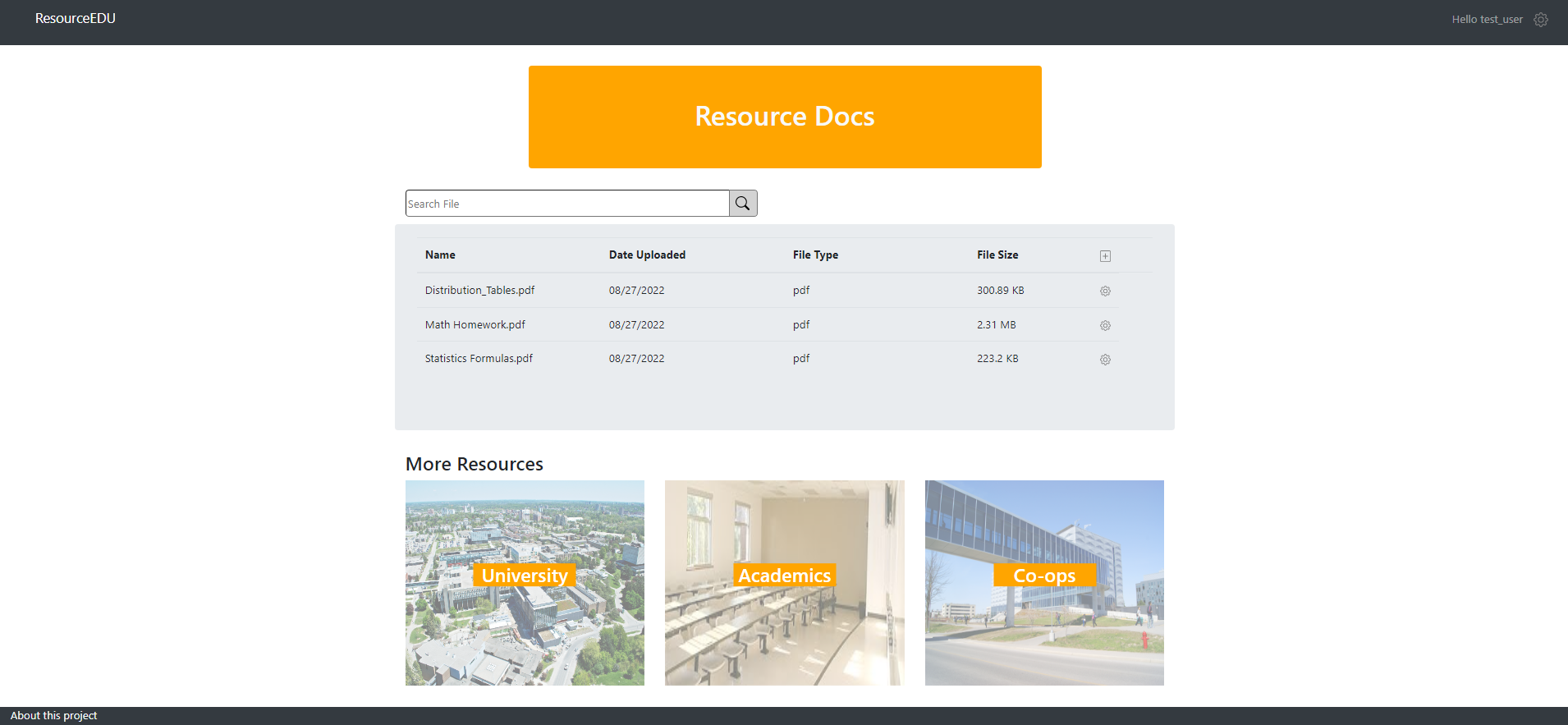Click the More Resources heading
The height and width of the screenshot is (725, 1568).
(475, 464)
